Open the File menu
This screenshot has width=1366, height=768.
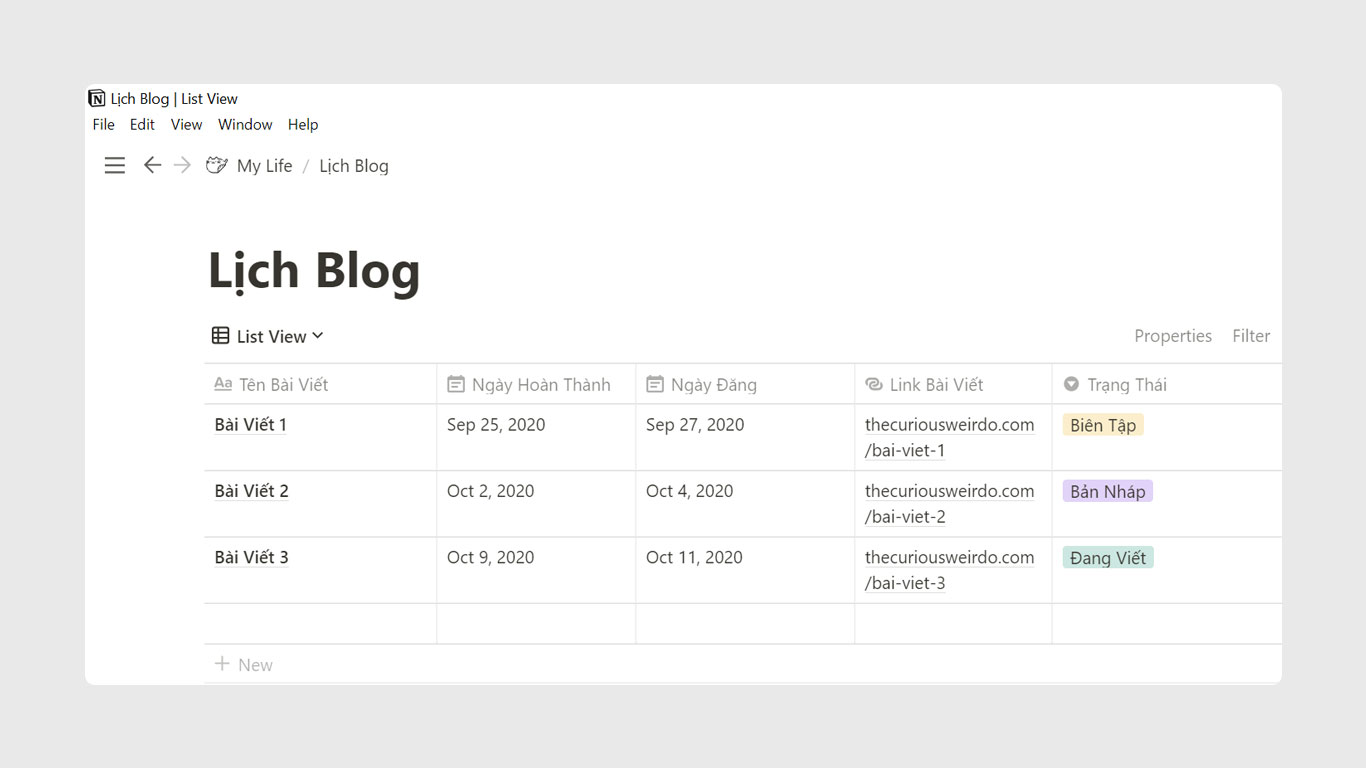point(103,125)
